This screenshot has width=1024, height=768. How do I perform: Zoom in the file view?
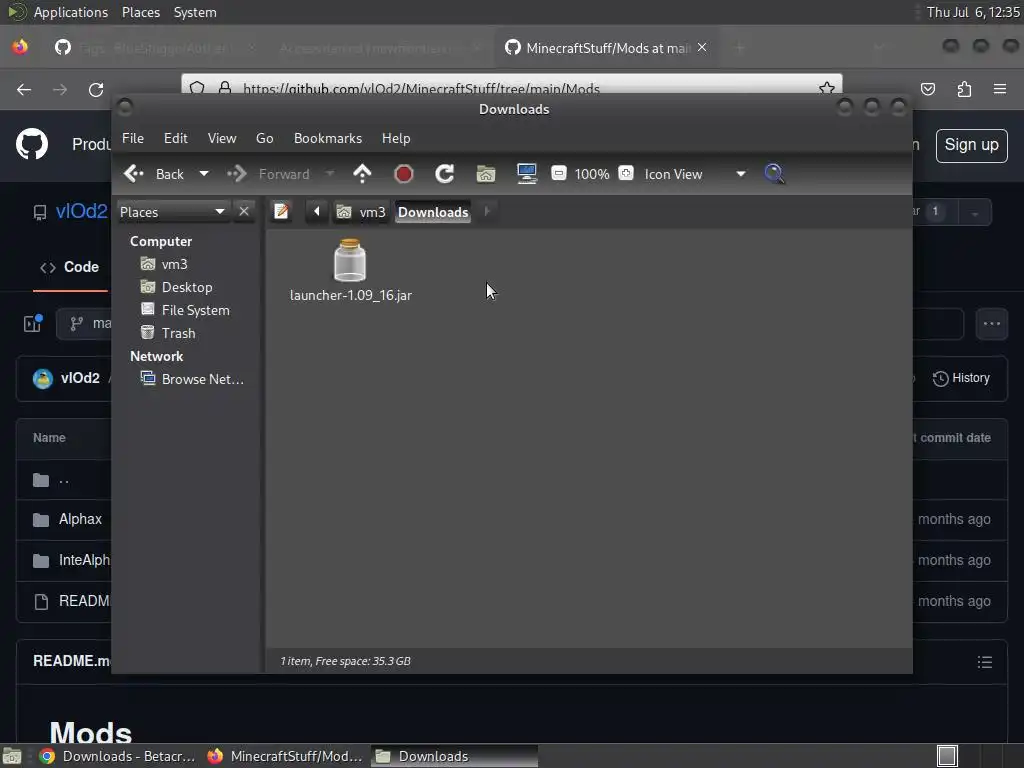pos(626,173)
